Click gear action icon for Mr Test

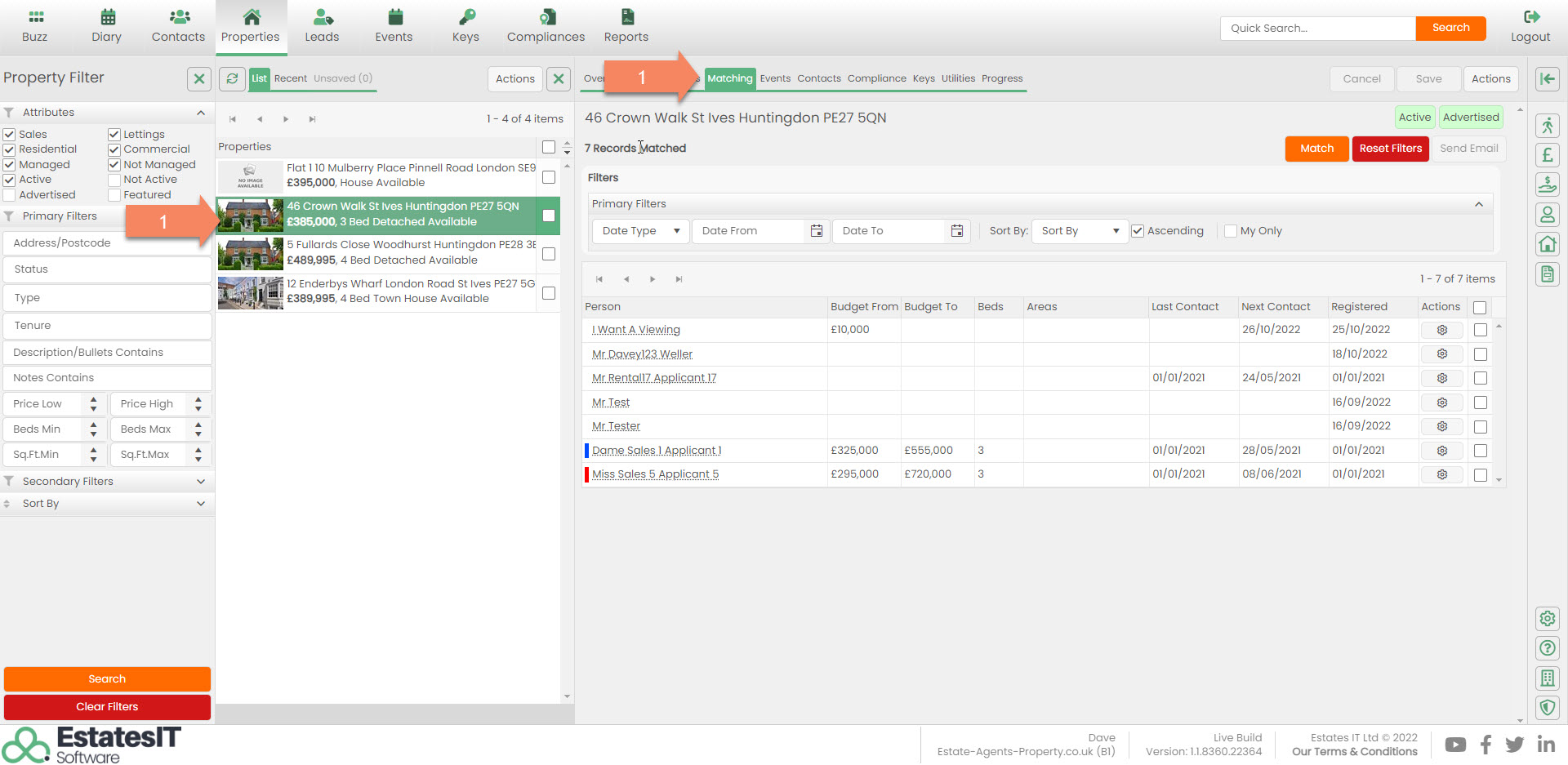[x=1441, y=403]
